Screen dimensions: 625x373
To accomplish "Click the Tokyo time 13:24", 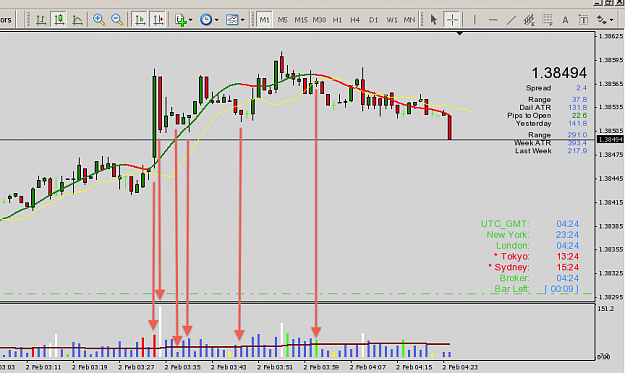I will (567, 256).
